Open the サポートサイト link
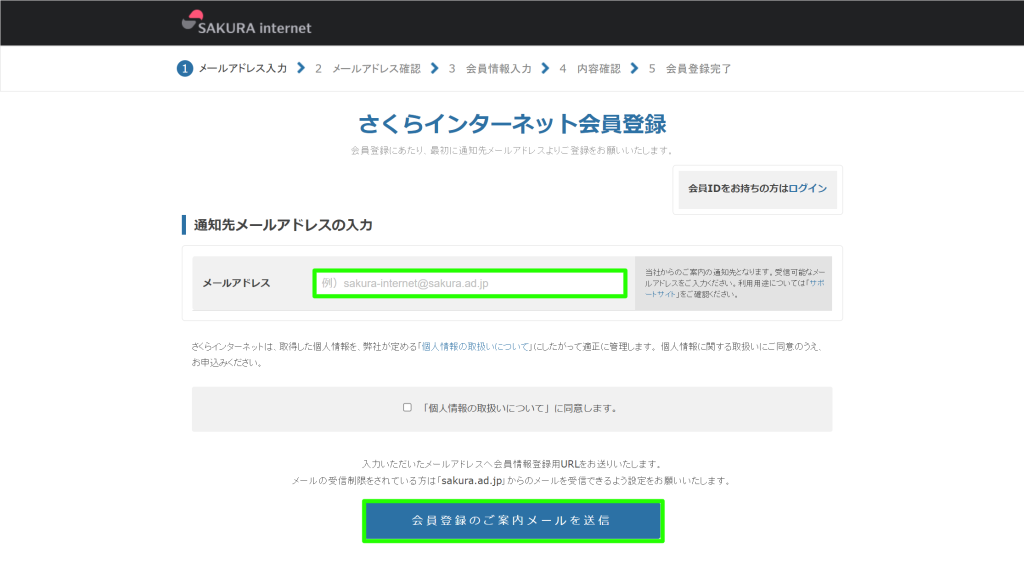 735,289
